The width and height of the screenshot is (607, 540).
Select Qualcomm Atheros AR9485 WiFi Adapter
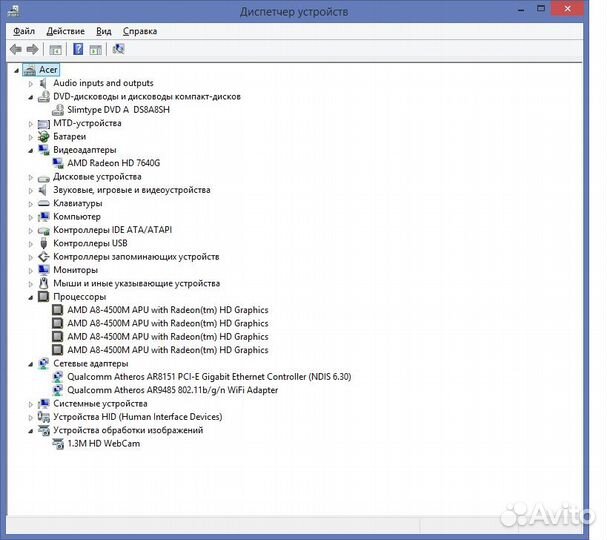[x=173, y=390]
